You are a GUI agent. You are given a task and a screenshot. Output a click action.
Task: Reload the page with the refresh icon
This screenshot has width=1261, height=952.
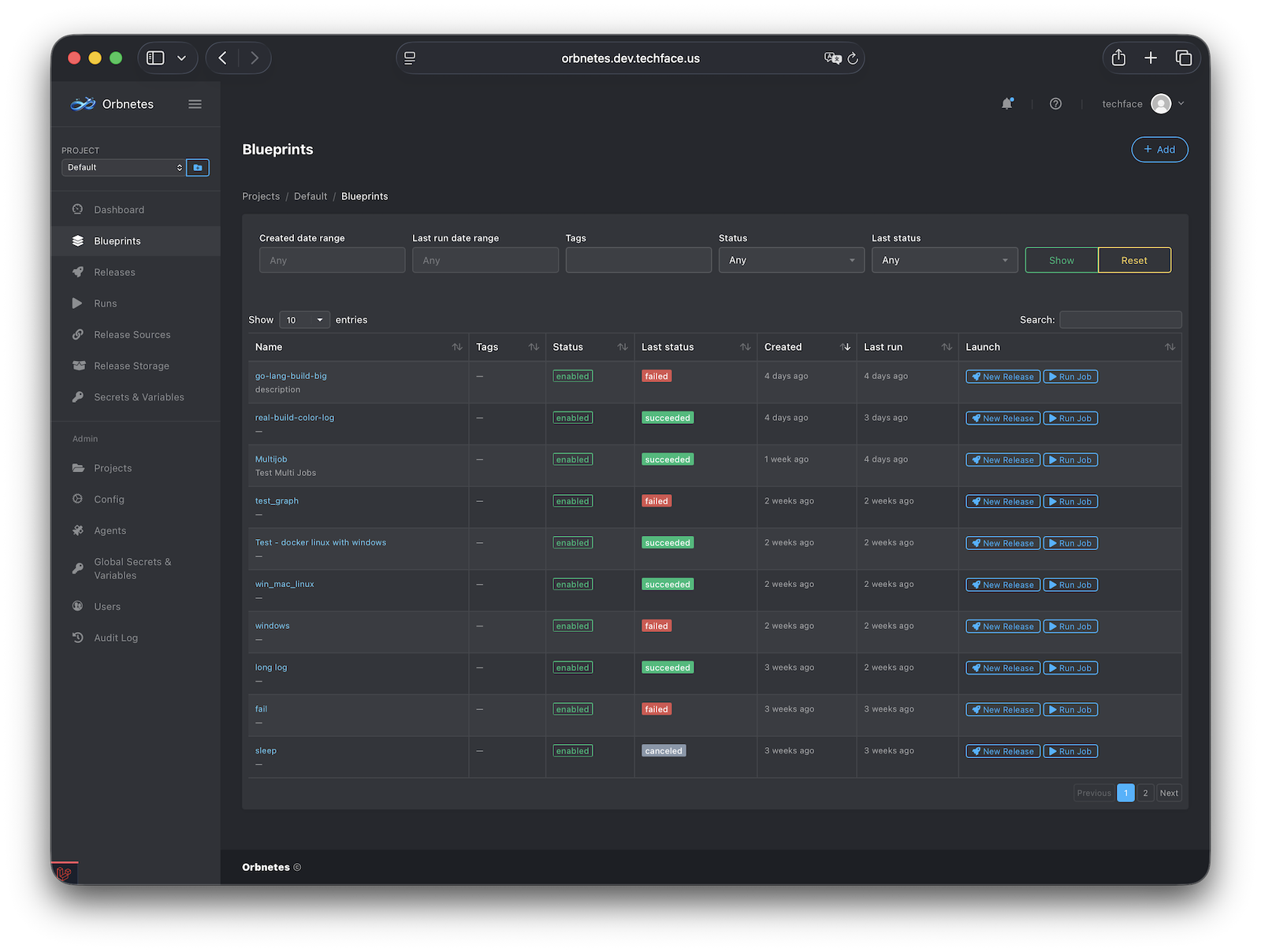tap(853, 58)
